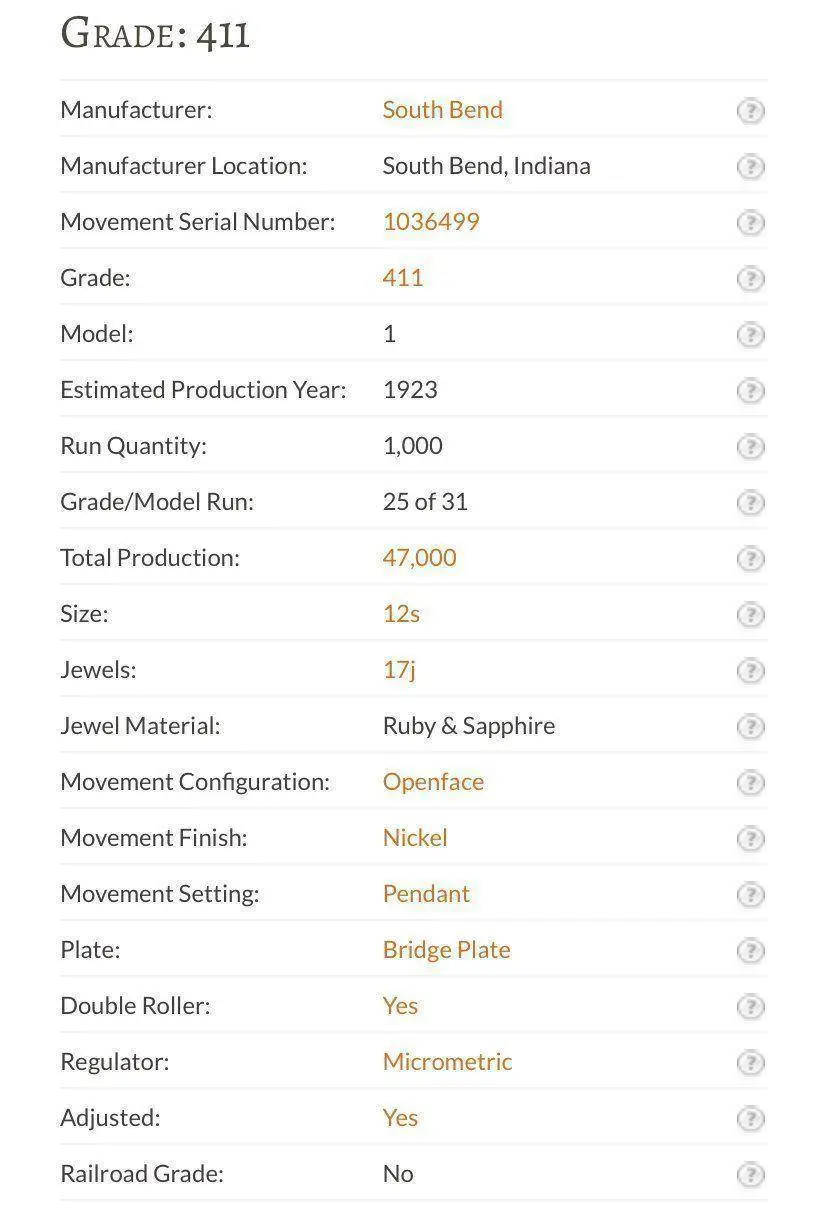828x1232 pixels.
Task: Click the help icon beside Manufacturer
Action: (750, 111)
